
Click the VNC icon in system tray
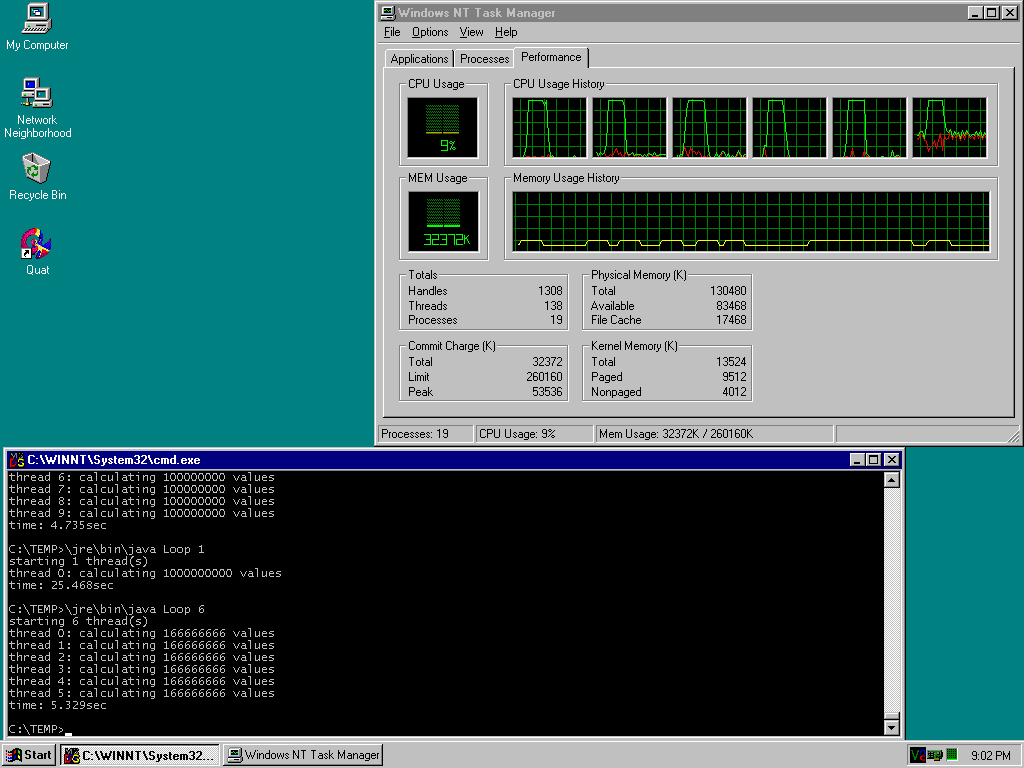point(917,755)
